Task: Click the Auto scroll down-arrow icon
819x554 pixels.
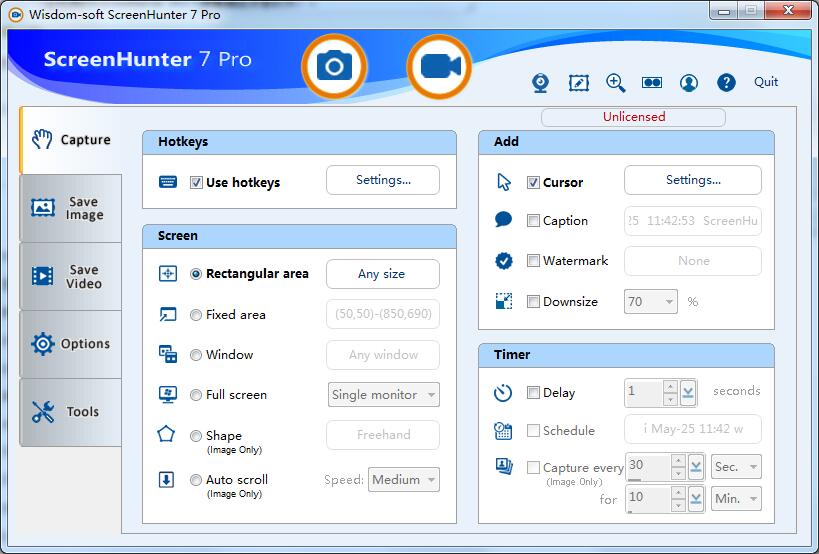Action: (166, 479)
